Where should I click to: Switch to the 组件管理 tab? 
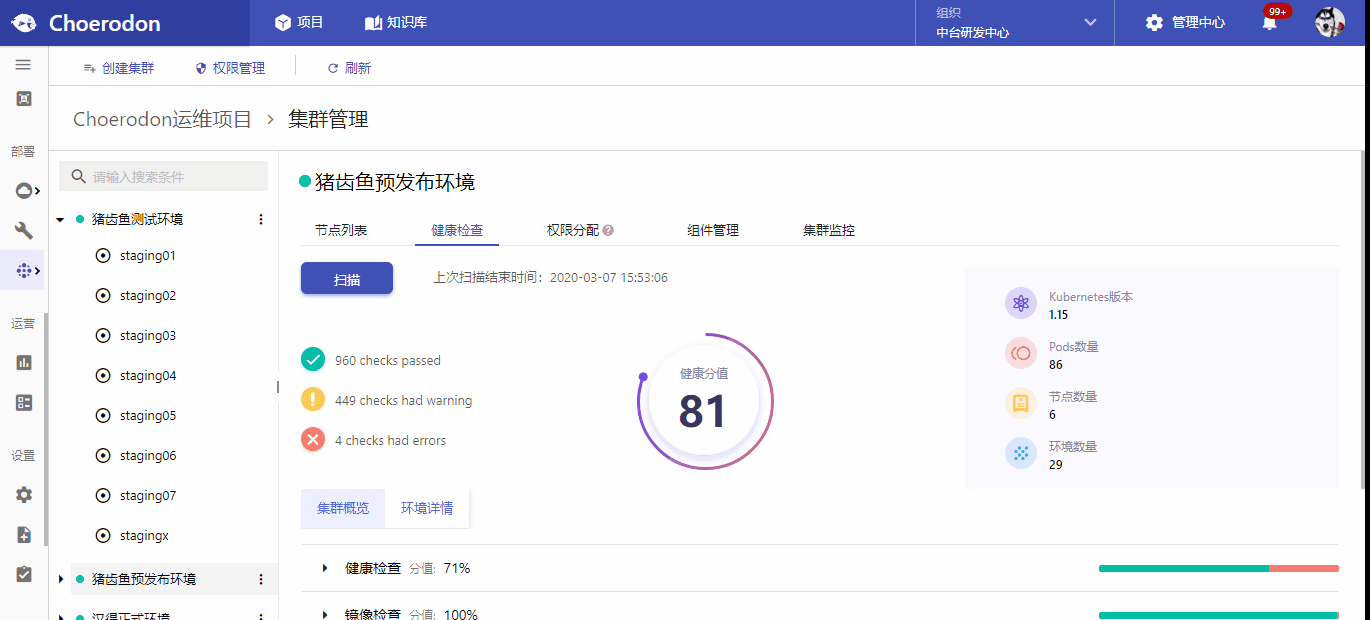pos(713,230)
